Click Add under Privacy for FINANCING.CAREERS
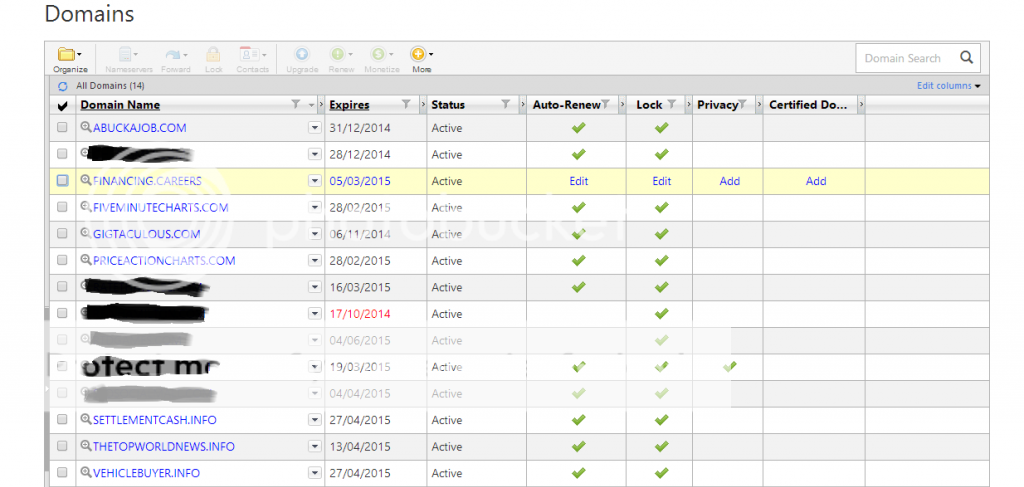 (729, 181)
